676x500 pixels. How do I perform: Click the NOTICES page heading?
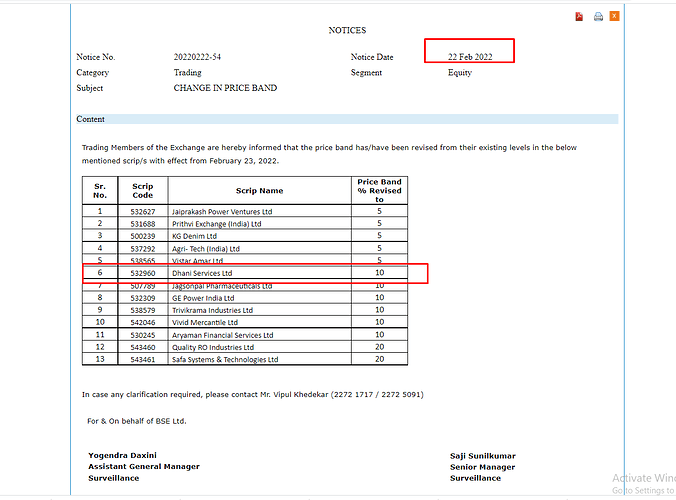pos(347,30)
